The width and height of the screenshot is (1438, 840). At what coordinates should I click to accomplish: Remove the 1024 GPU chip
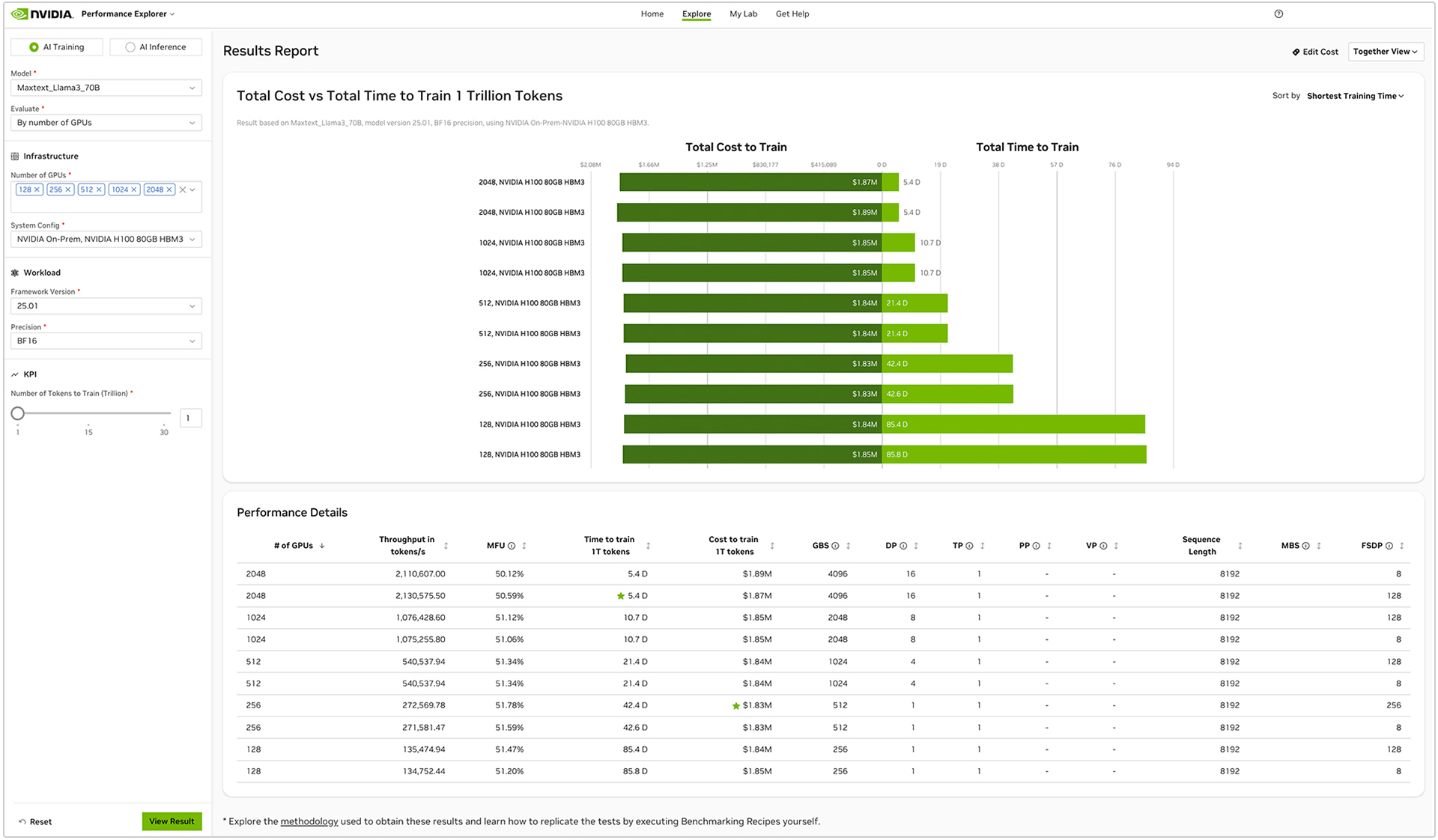tap(134, 189)
